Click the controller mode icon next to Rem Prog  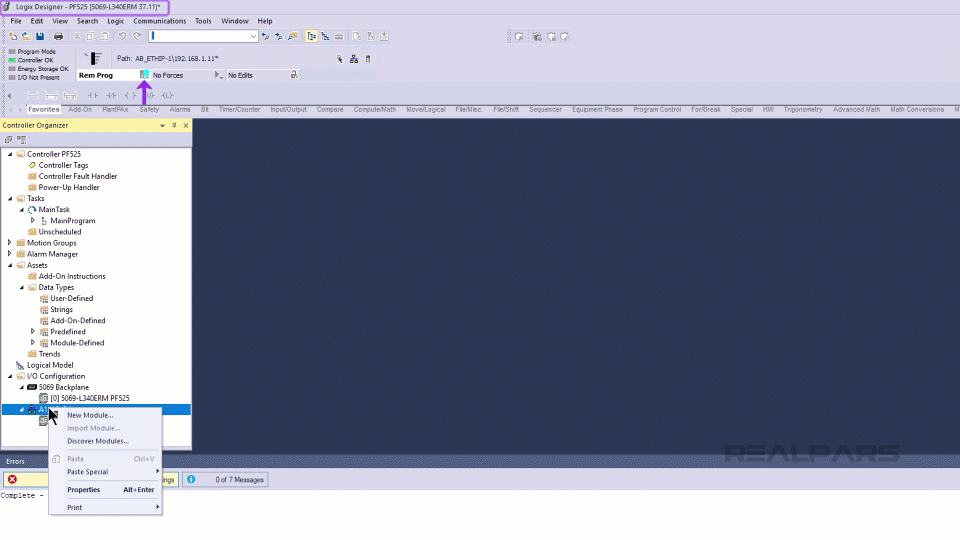[144, 75]
